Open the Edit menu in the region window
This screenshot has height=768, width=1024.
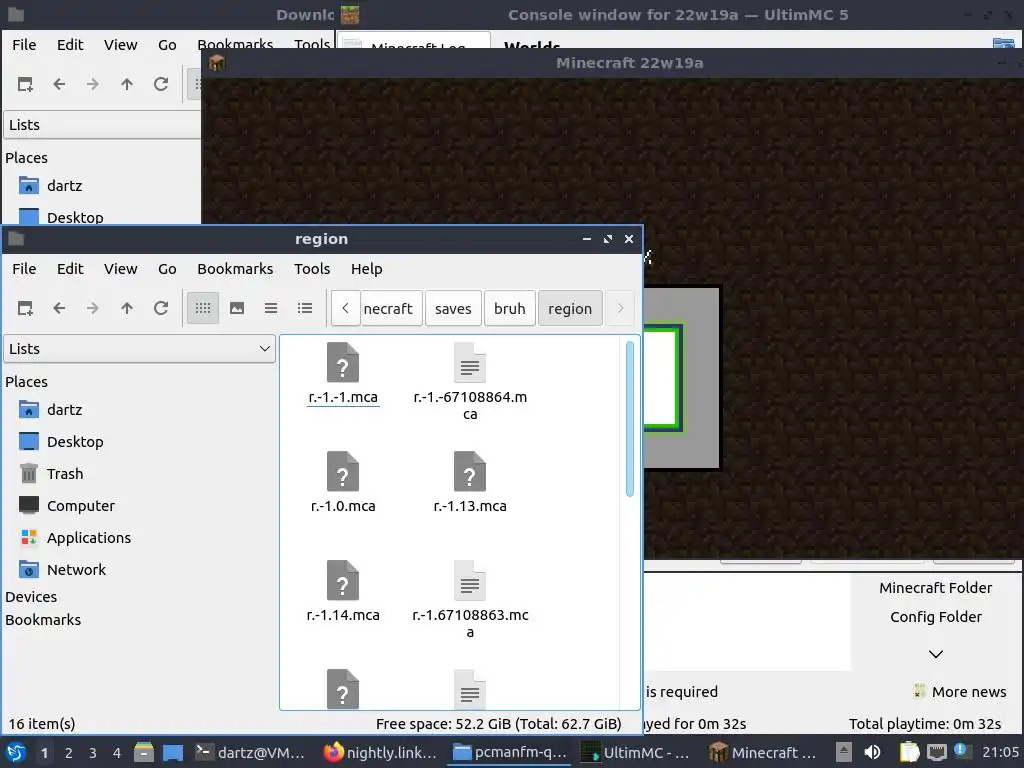70,269
